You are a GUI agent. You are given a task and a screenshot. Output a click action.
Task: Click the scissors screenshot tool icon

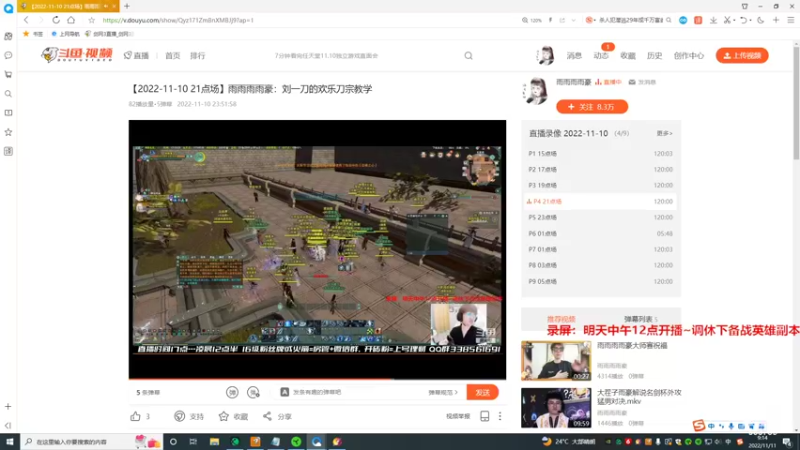click(x=727, y=20)
